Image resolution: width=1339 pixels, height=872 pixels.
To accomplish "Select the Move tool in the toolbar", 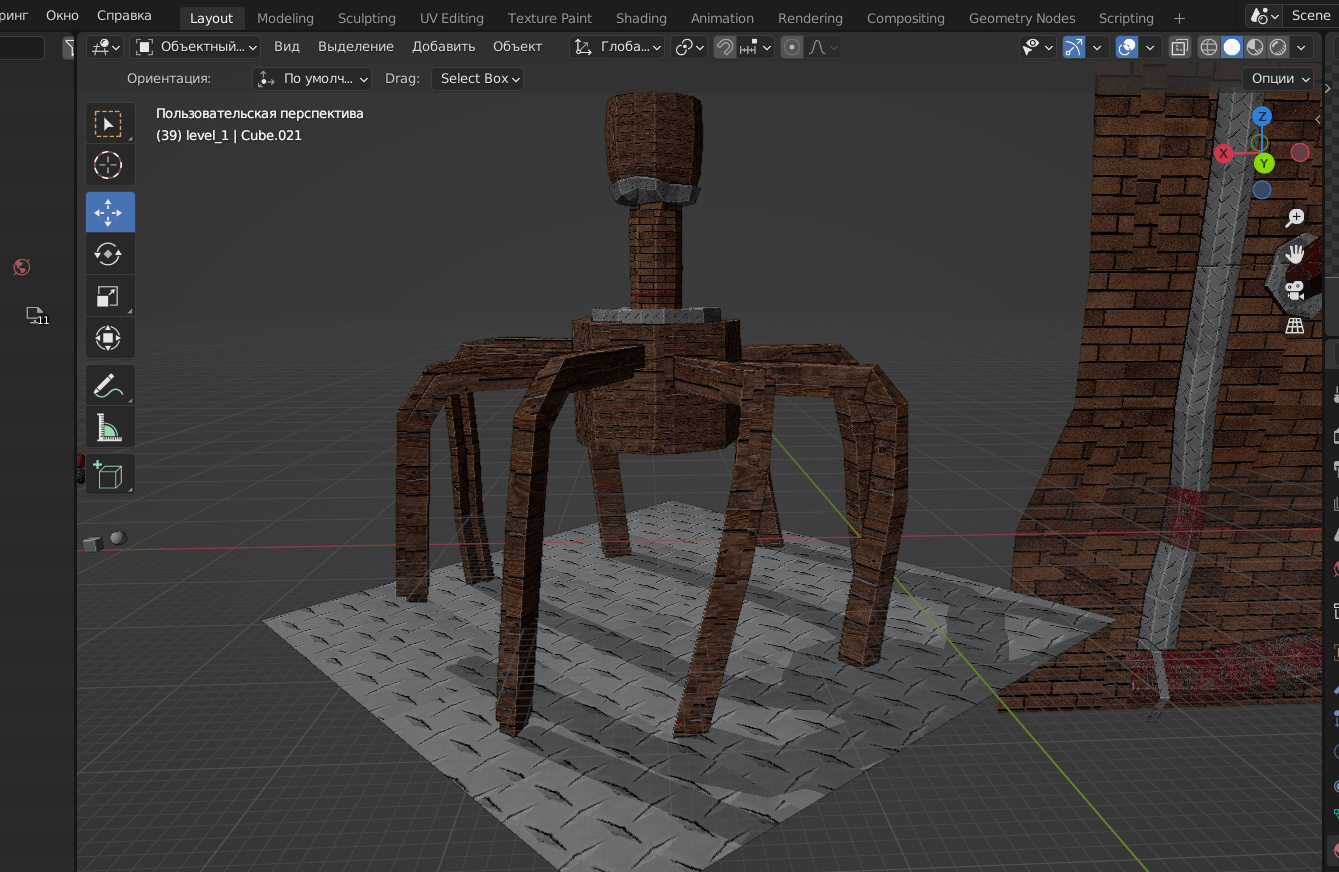I will coord(109,212).
